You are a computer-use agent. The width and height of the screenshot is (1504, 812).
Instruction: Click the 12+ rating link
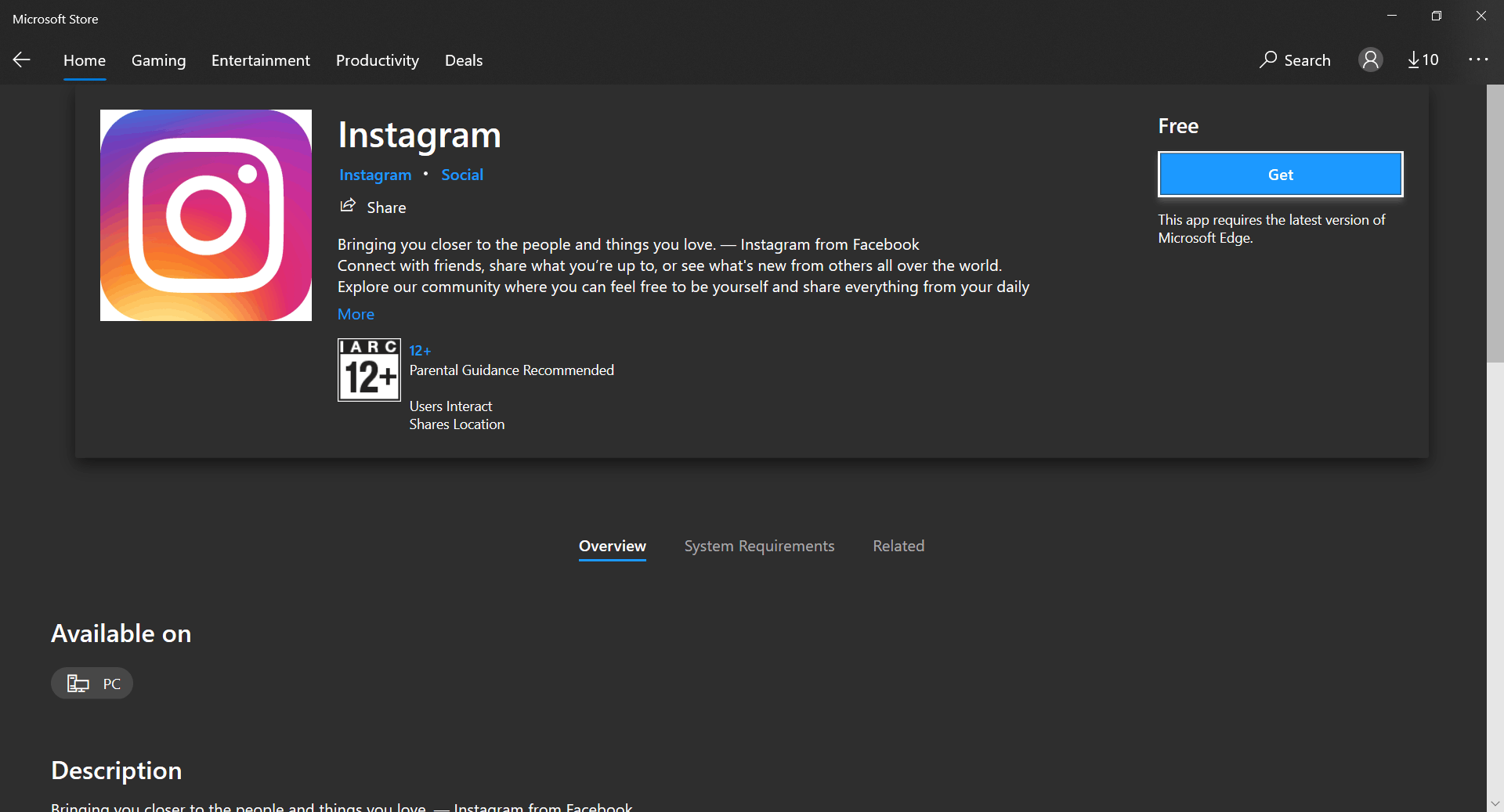pyautogui.click(x=420, y=351)
